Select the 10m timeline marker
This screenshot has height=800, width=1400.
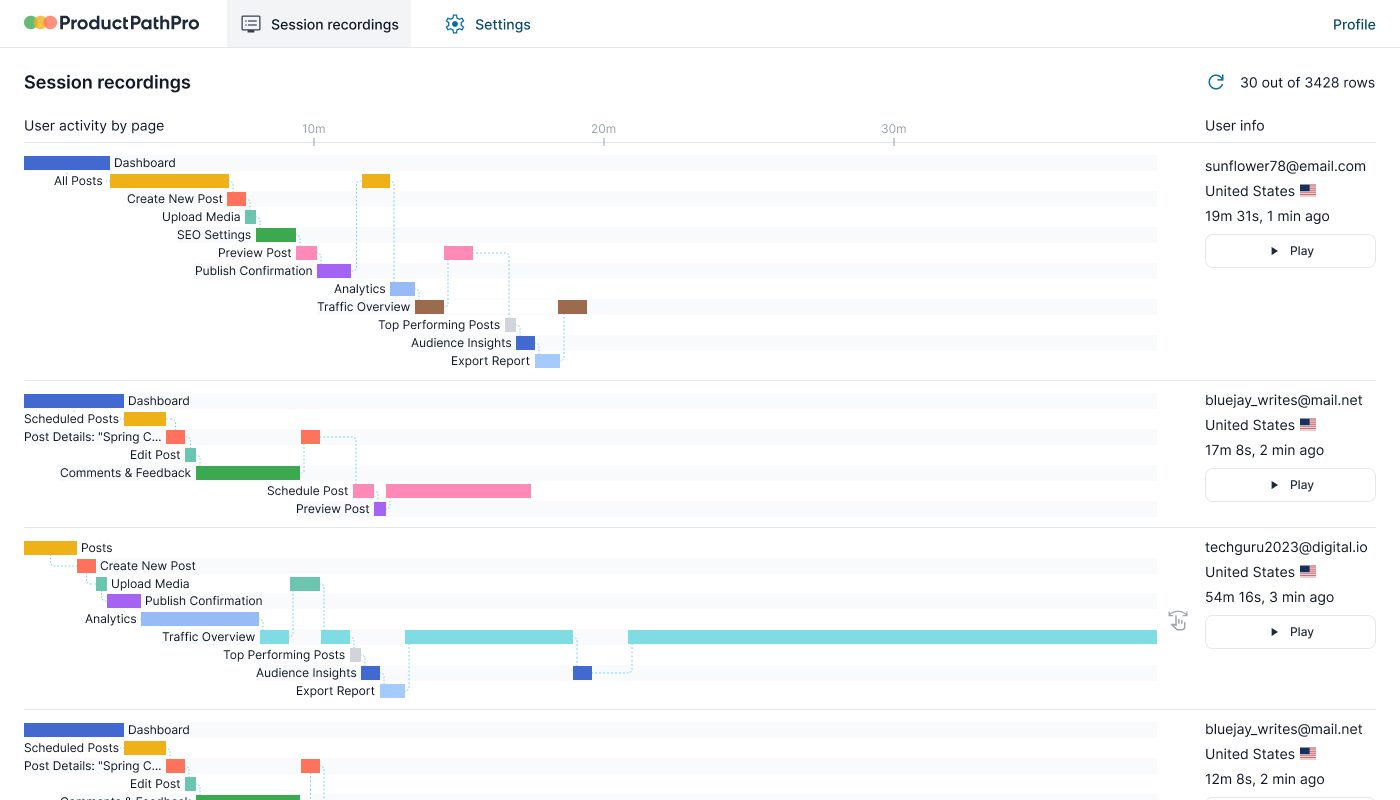tap(314, 129)
